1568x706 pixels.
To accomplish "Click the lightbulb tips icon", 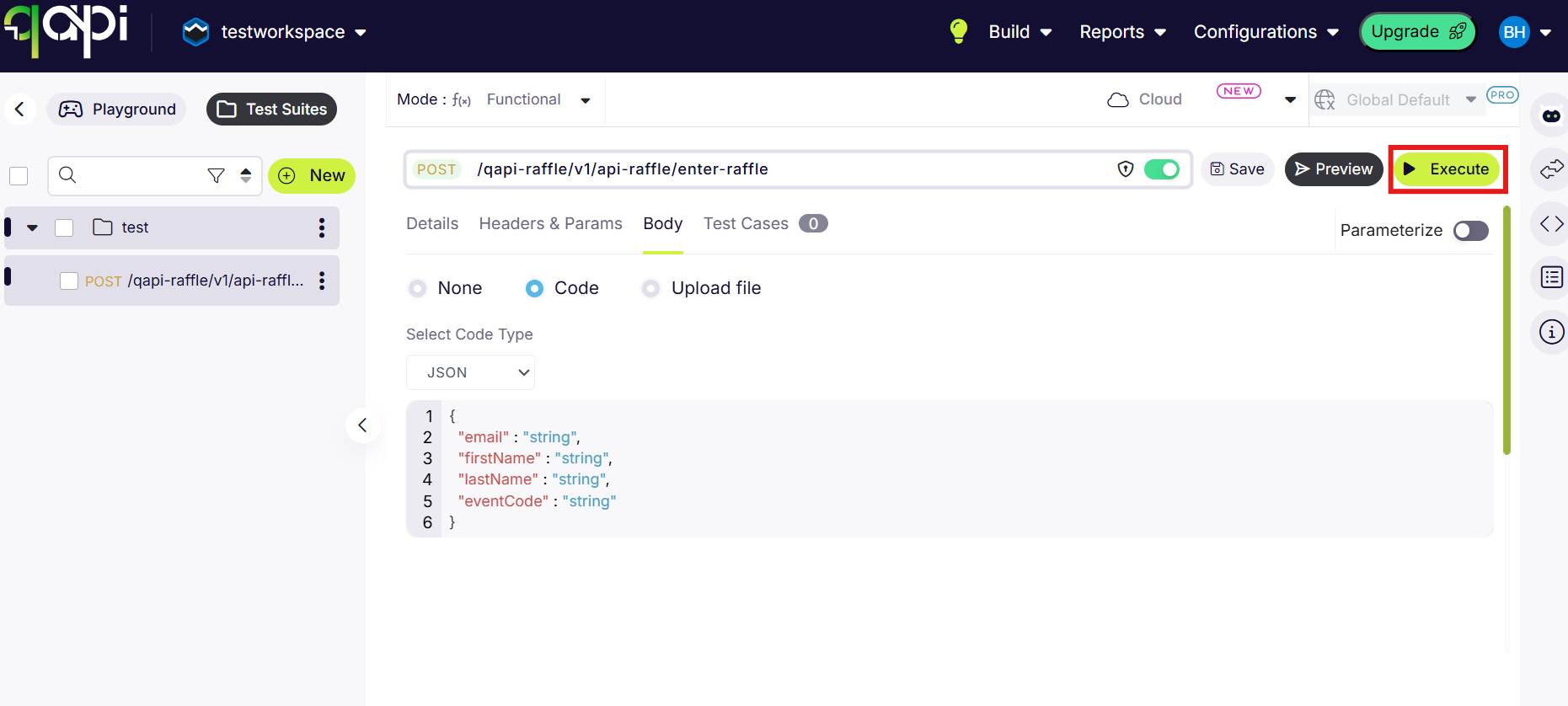I will [958, 31].
